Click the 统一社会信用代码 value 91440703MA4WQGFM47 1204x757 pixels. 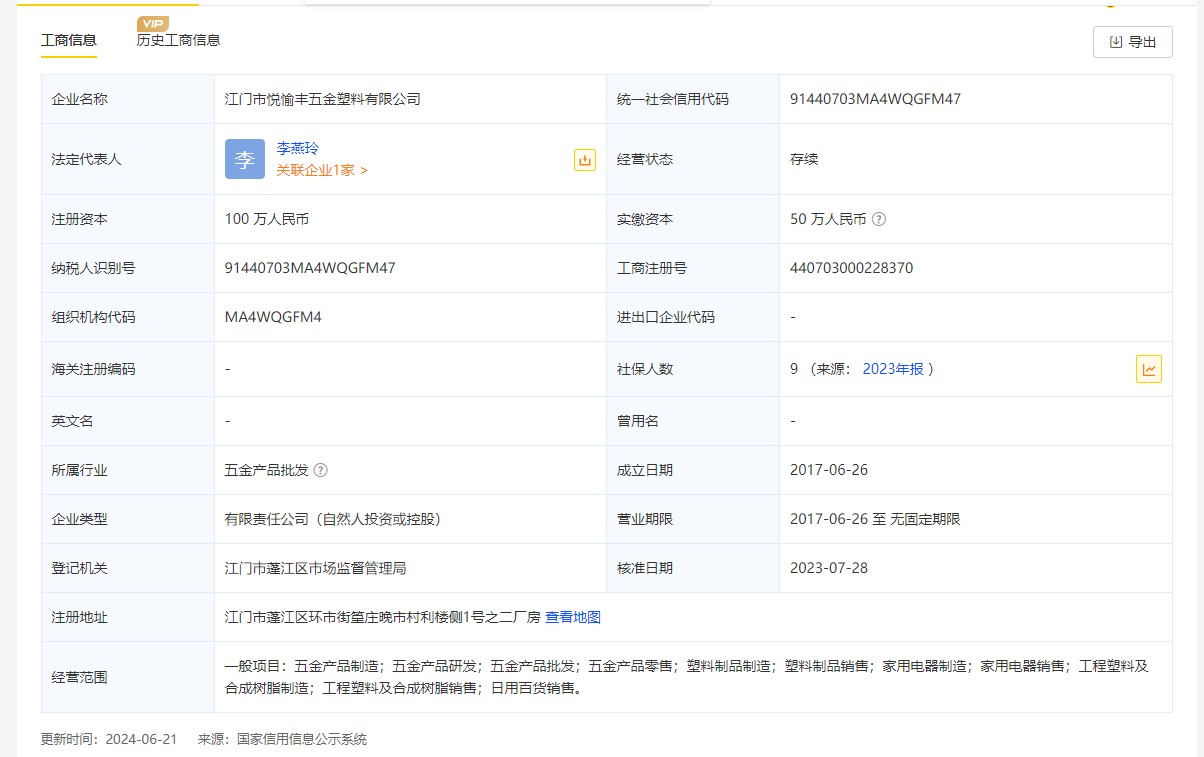click(x=875, y=99)
